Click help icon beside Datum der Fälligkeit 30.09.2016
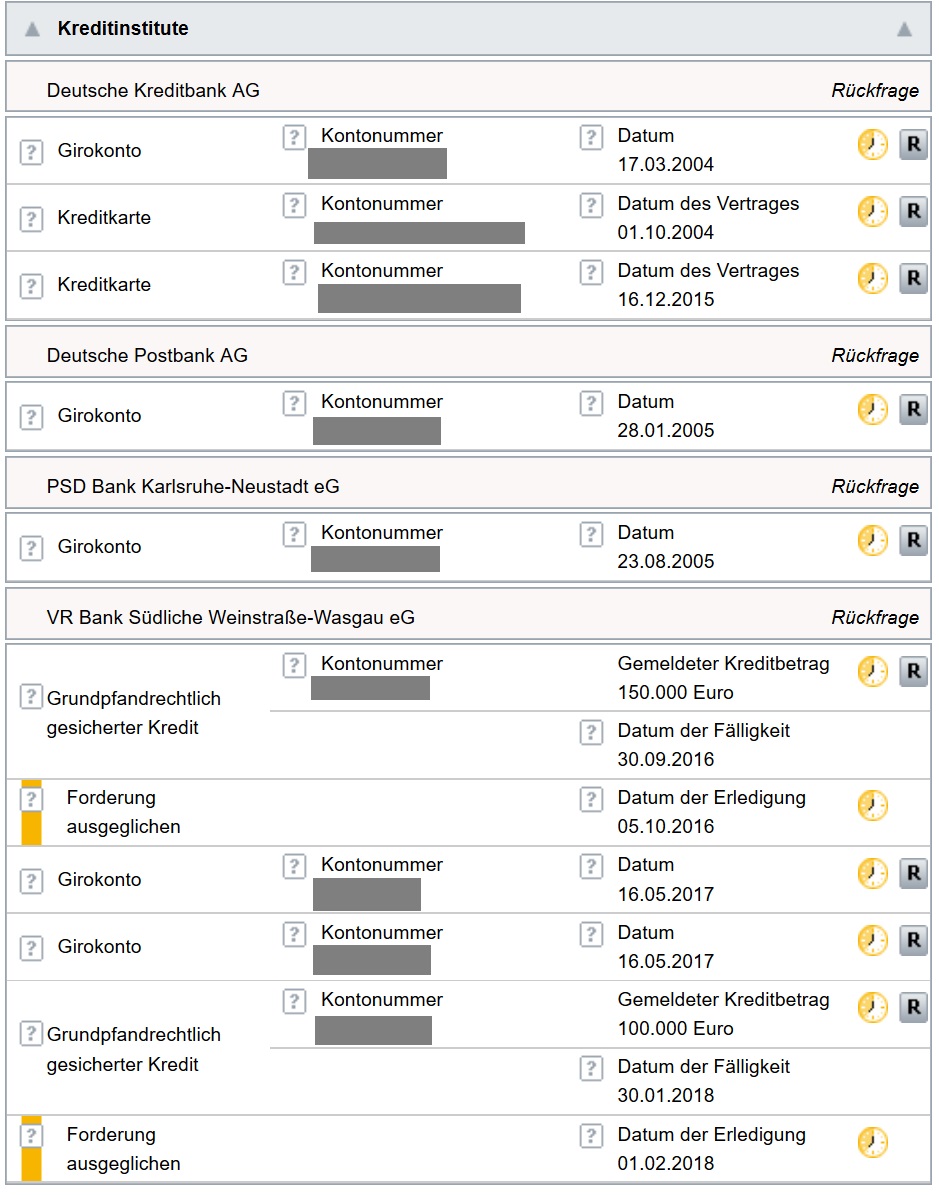The width and height of the screenshot is (939, 1195). coord(591,732)
